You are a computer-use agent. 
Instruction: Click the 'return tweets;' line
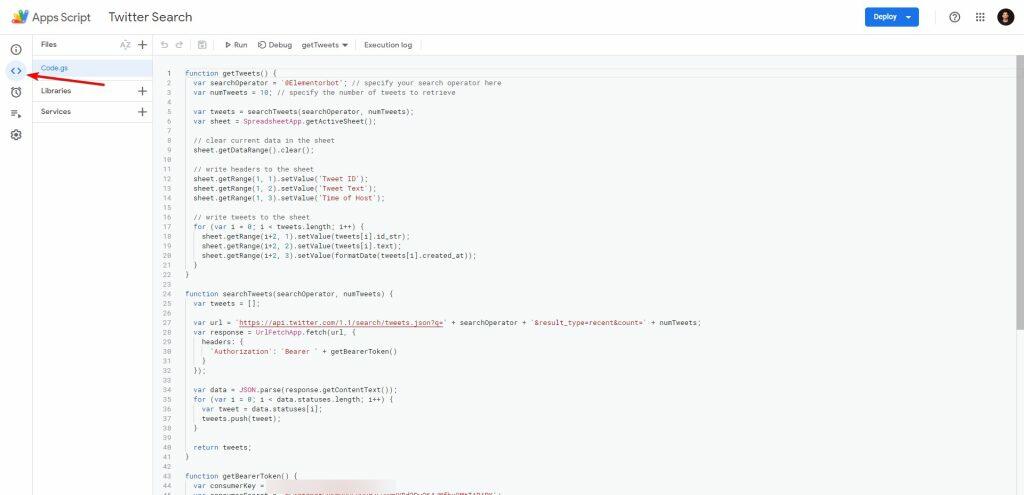click(x=222, y=447)
